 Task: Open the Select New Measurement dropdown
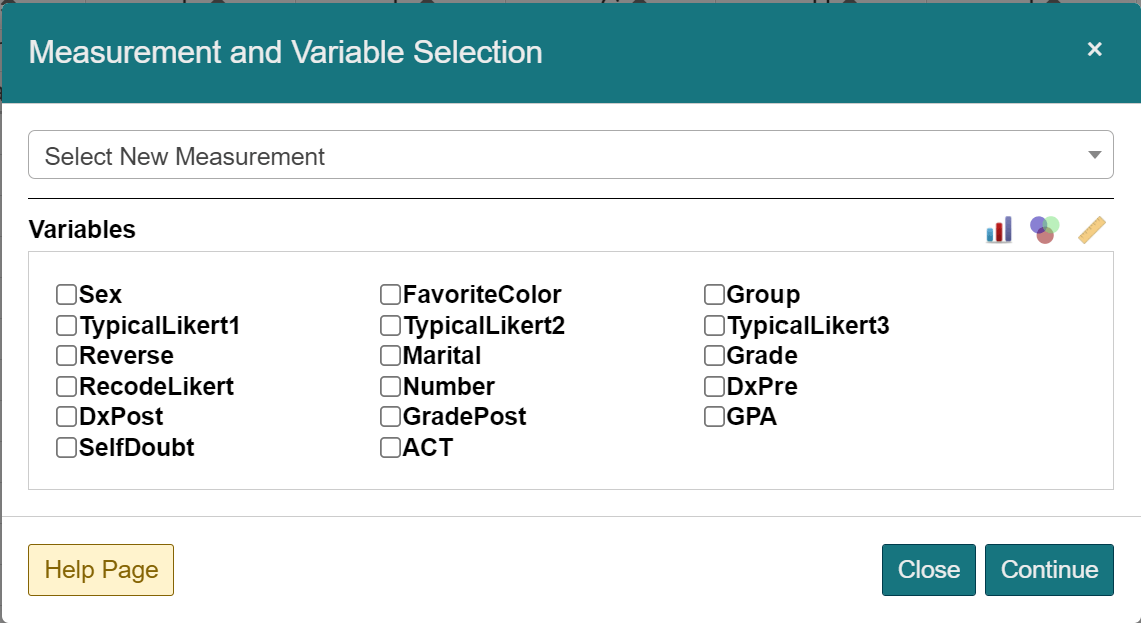[x=570, y=155]
